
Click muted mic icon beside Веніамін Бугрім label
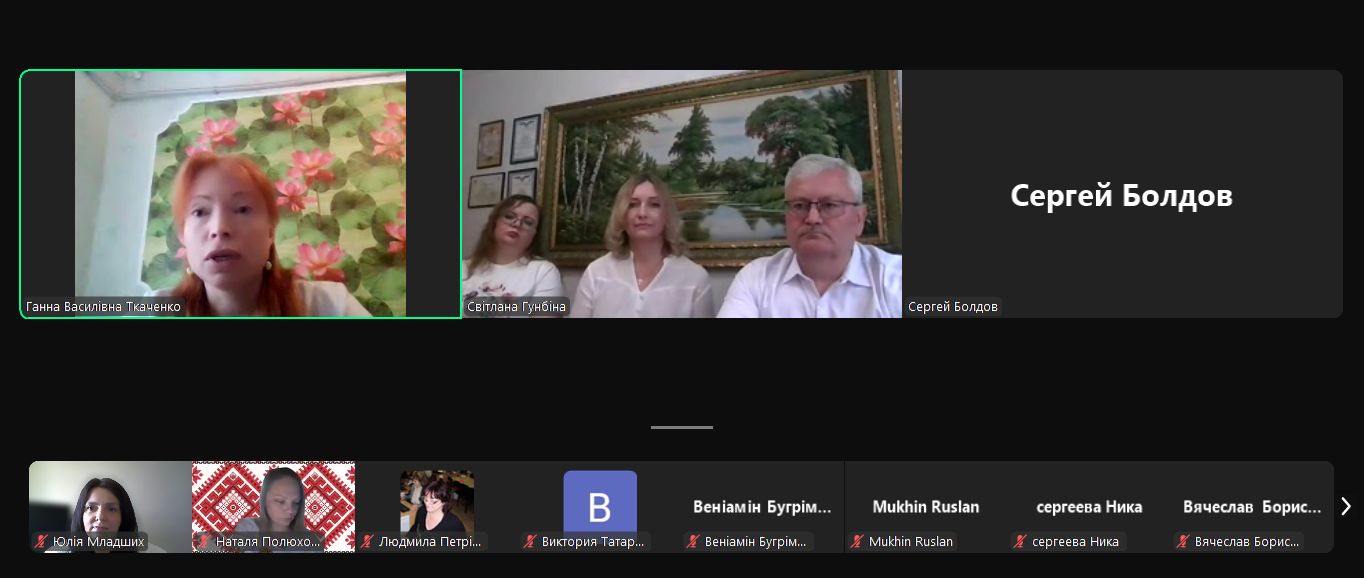[694, 542]
